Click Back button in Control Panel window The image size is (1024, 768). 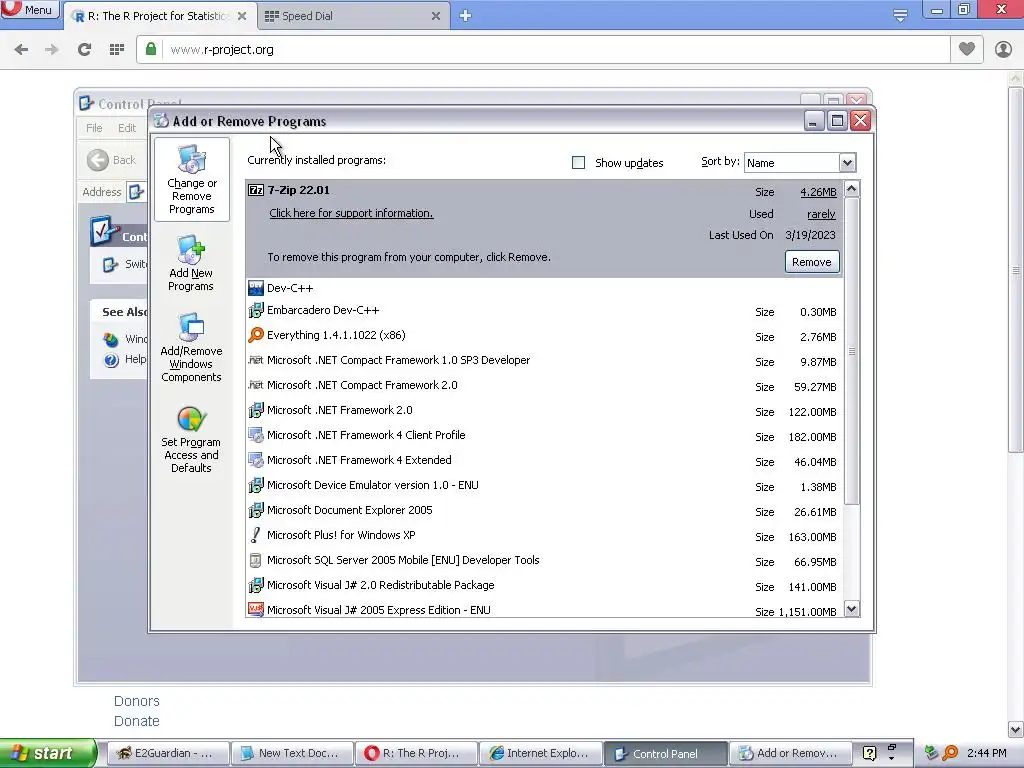pyautogui.click(x=112, y=160)
